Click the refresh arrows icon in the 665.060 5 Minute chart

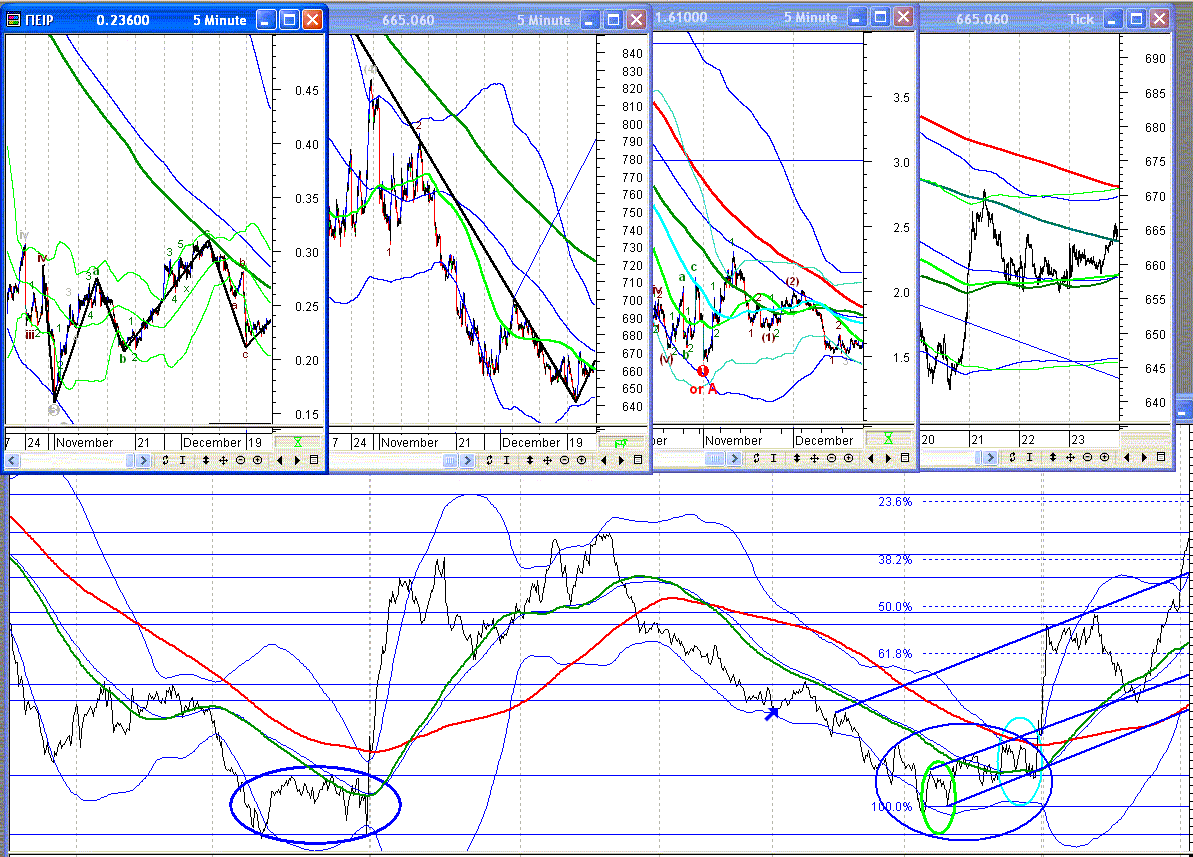tap(489, 460)
